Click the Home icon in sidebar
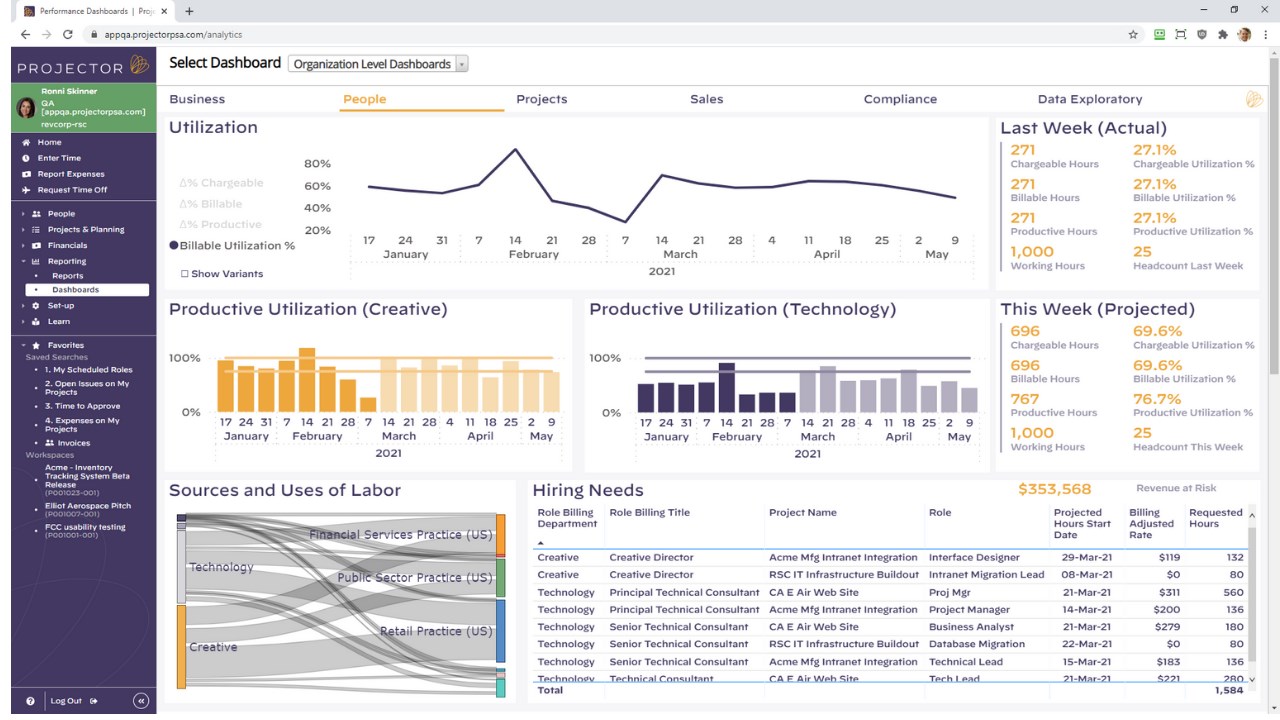 tap(26, 142)
